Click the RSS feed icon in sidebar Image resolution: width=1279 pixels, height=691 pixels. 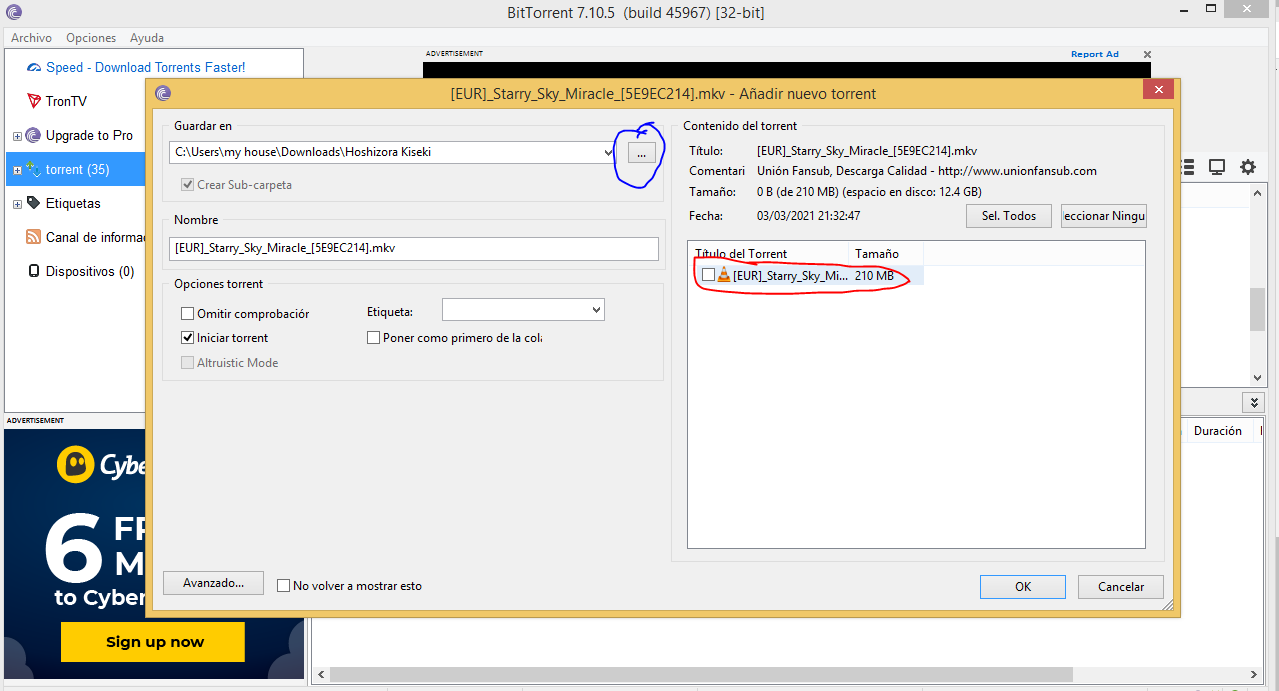click(x=34, y=237)
